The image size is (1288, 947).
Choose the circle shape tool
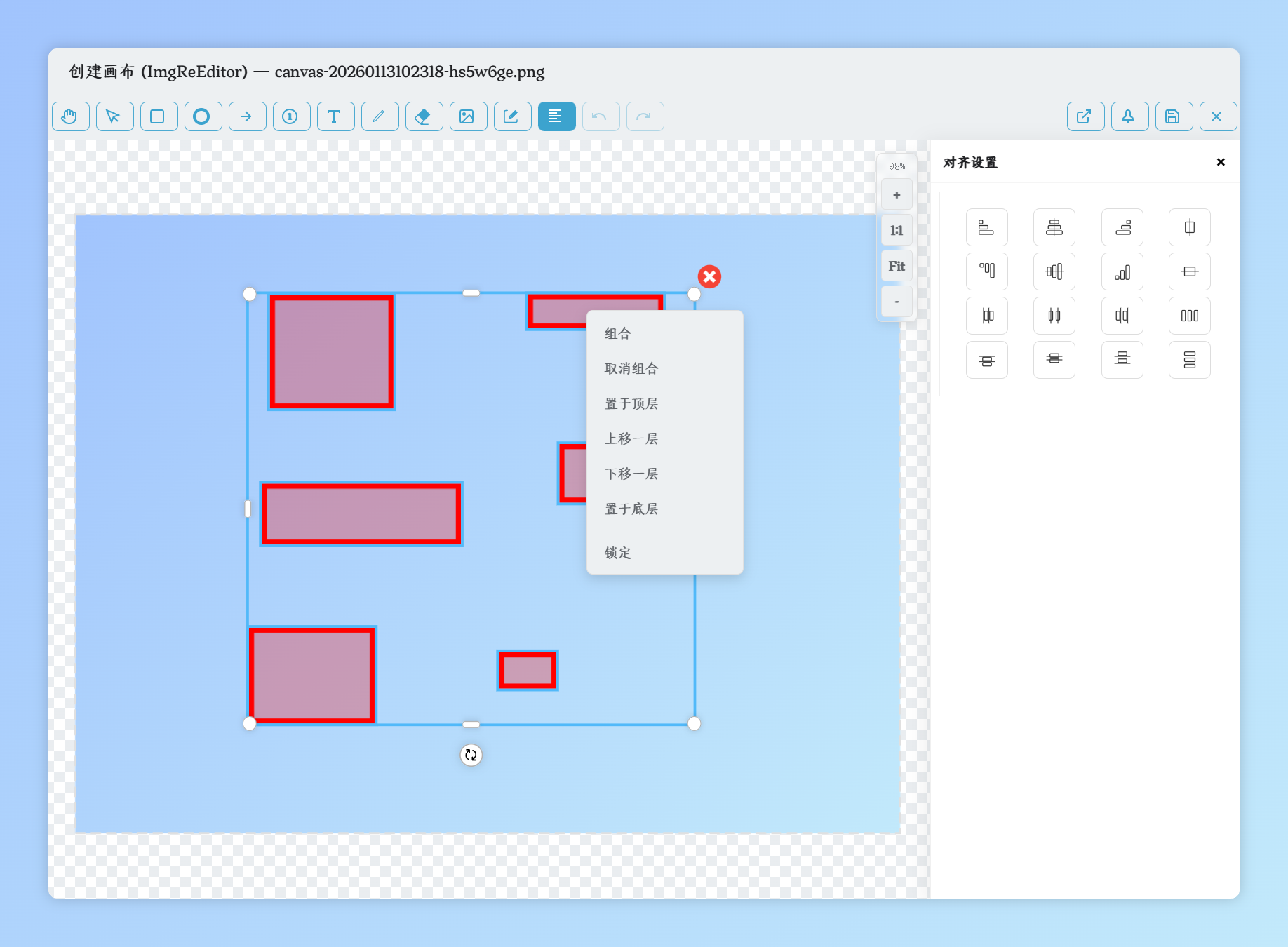pos(203,116)
